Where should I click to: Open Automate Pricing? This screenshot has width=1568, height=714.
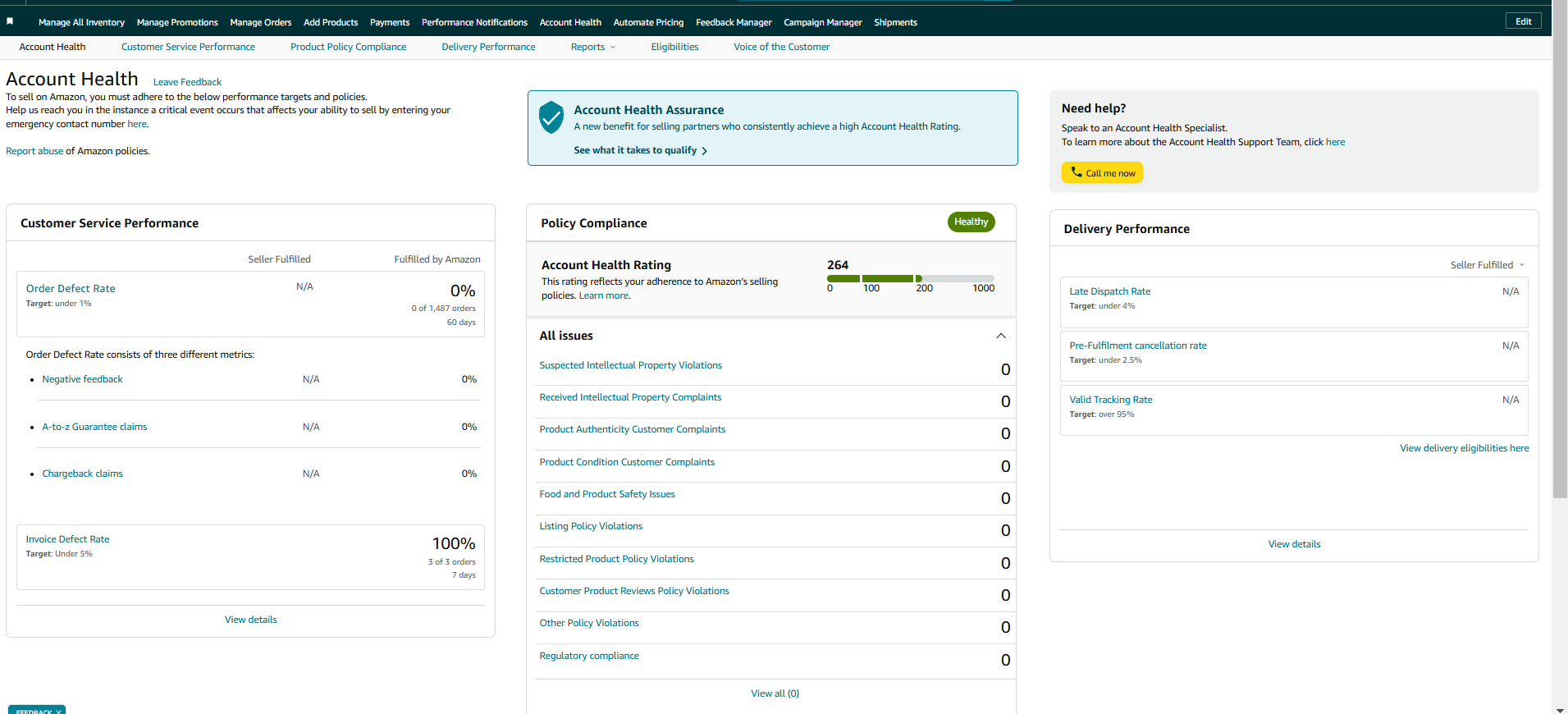point(648,22)
